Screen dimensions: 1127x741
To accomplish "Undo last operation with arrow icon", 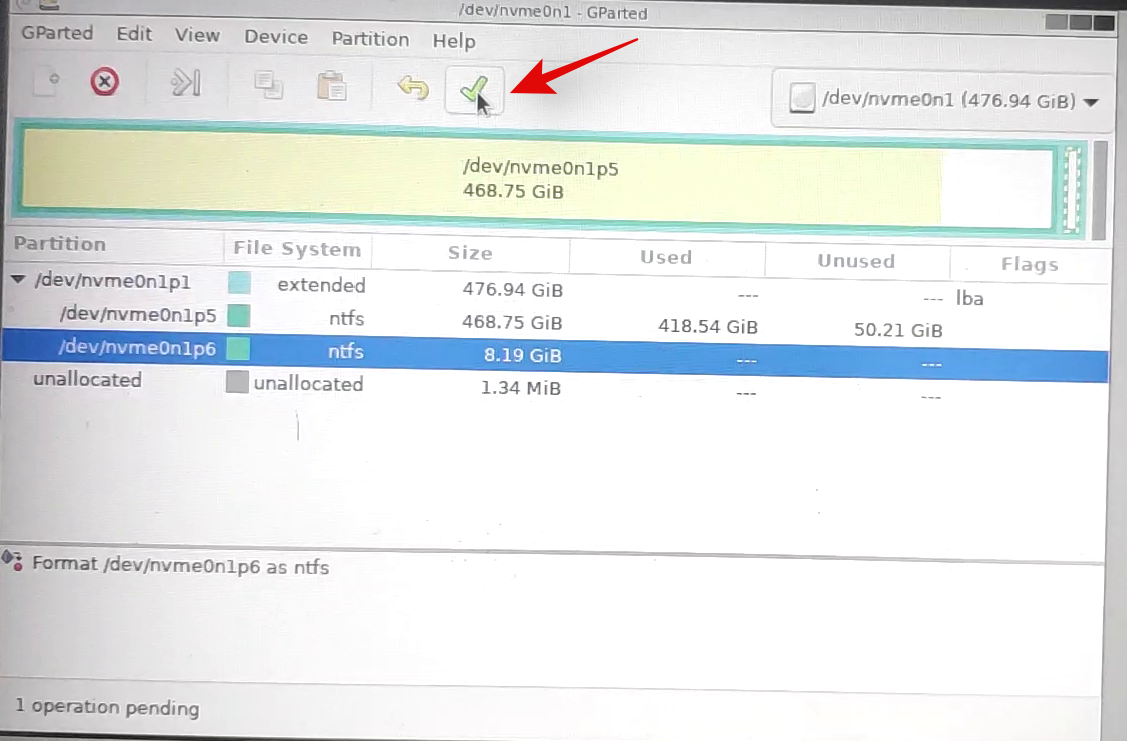I will (x=413, y=88).
